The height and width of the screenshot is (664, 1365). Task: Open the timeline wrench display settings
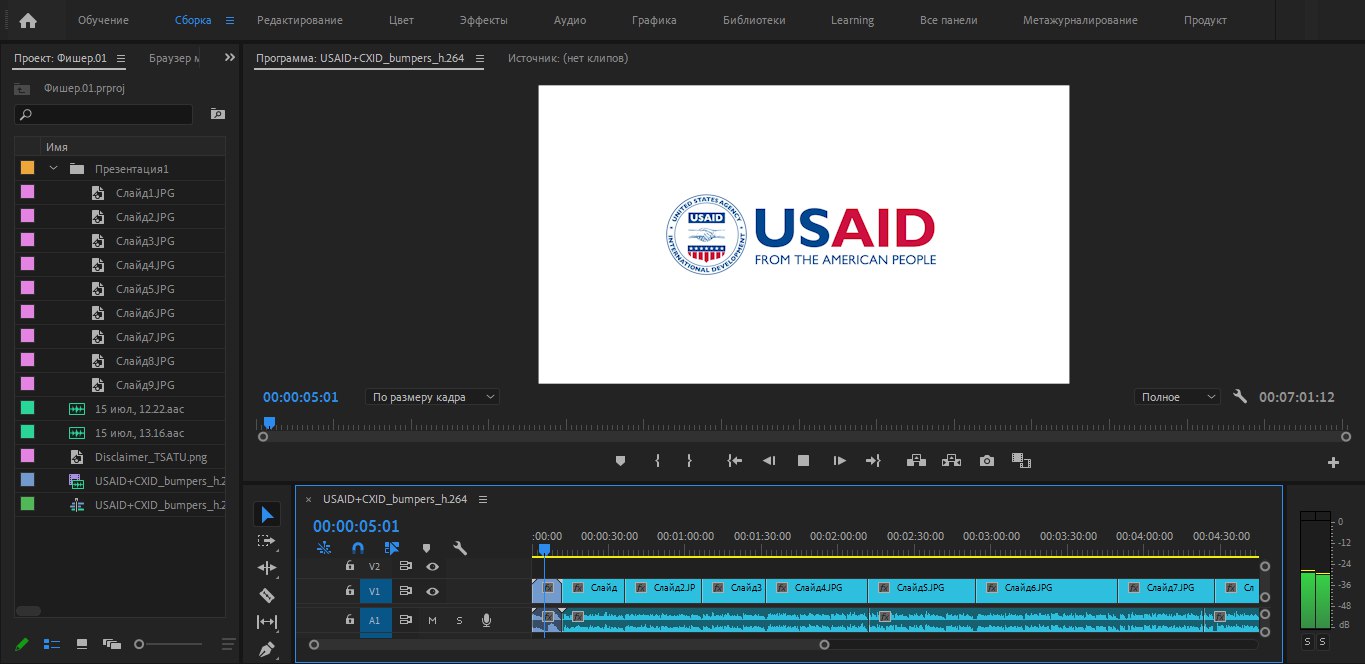[460, 548]
